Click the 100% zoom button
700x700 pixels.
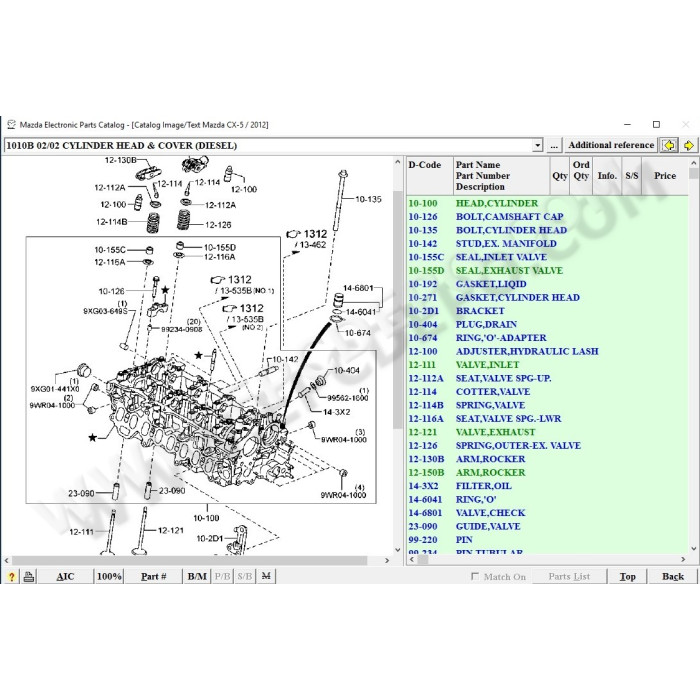pyautogui.click(x=109, y=576)
